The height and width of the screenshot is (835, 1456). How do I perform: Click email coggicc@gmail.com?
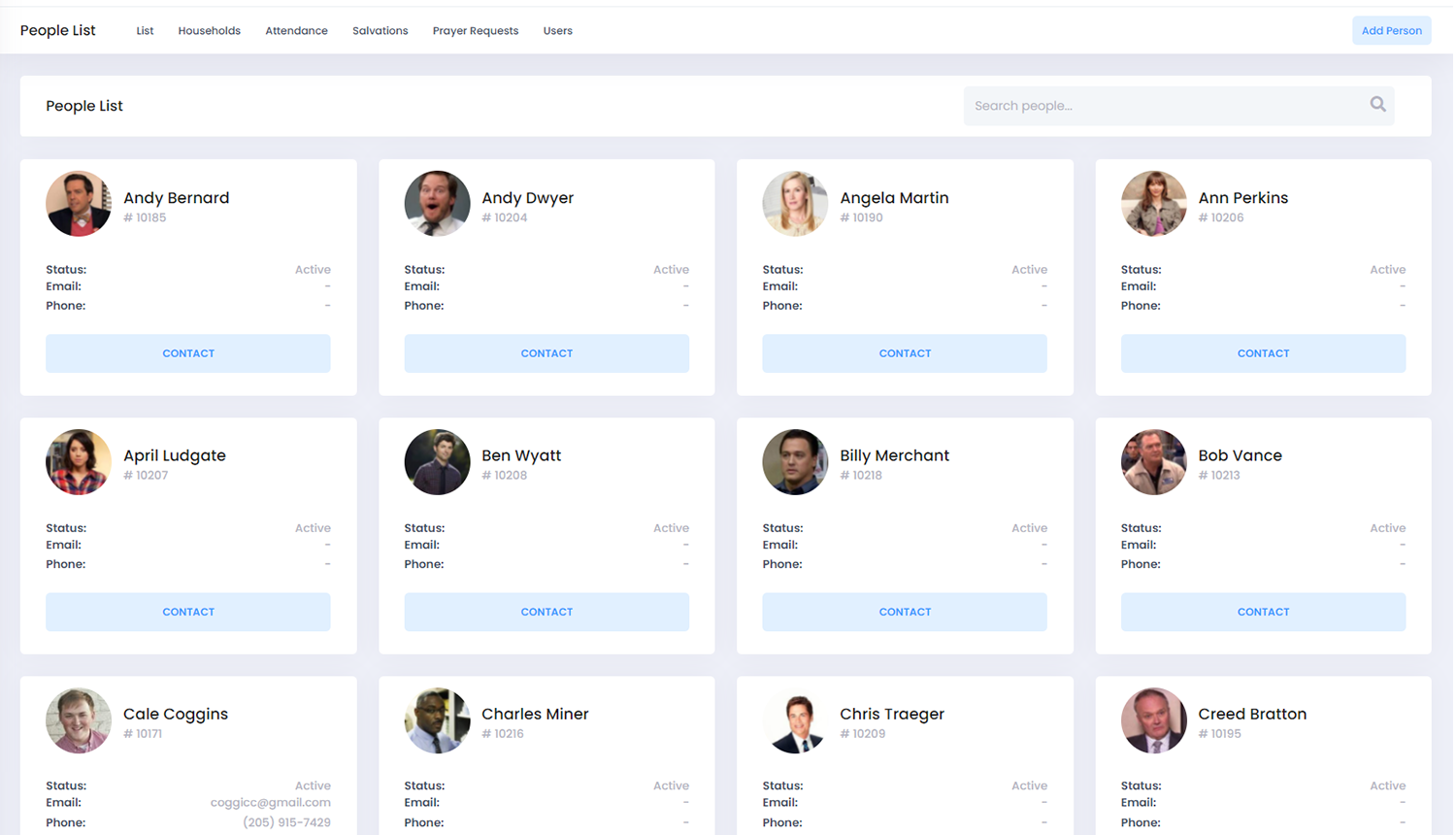click(x=271, y=802)
